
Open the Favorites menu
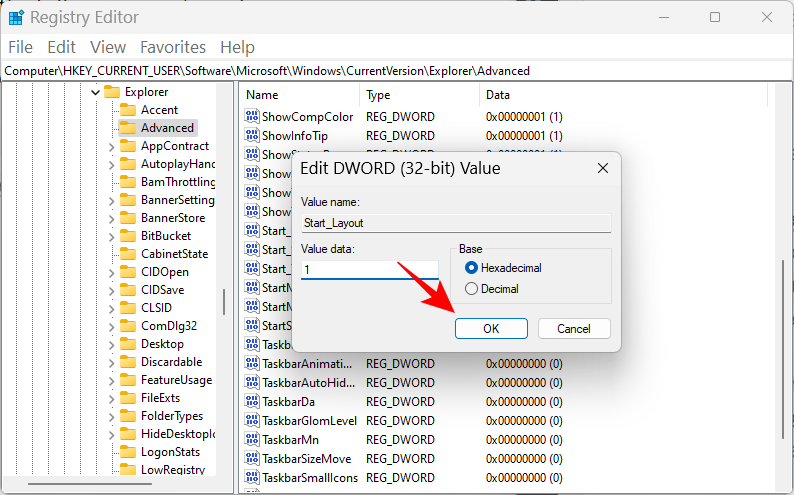click(x=172, y=47)
